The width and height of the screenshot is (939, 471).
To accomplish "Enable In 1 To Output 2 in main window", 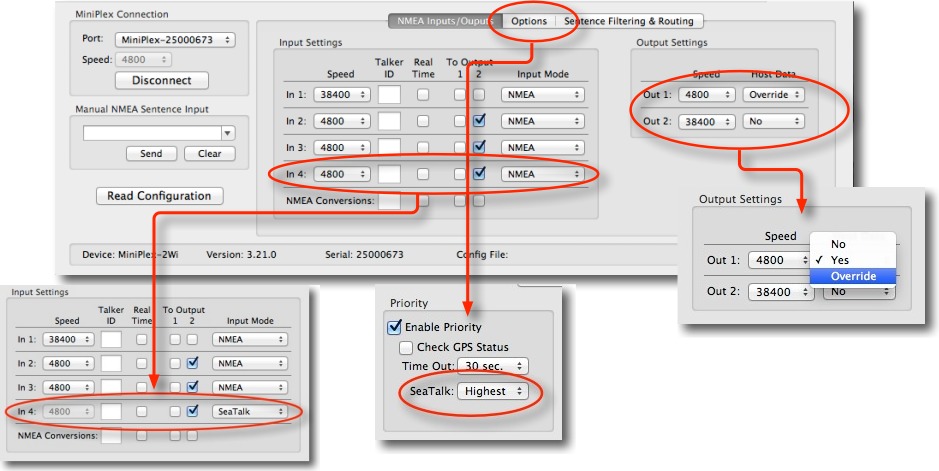I will (478, 95).
